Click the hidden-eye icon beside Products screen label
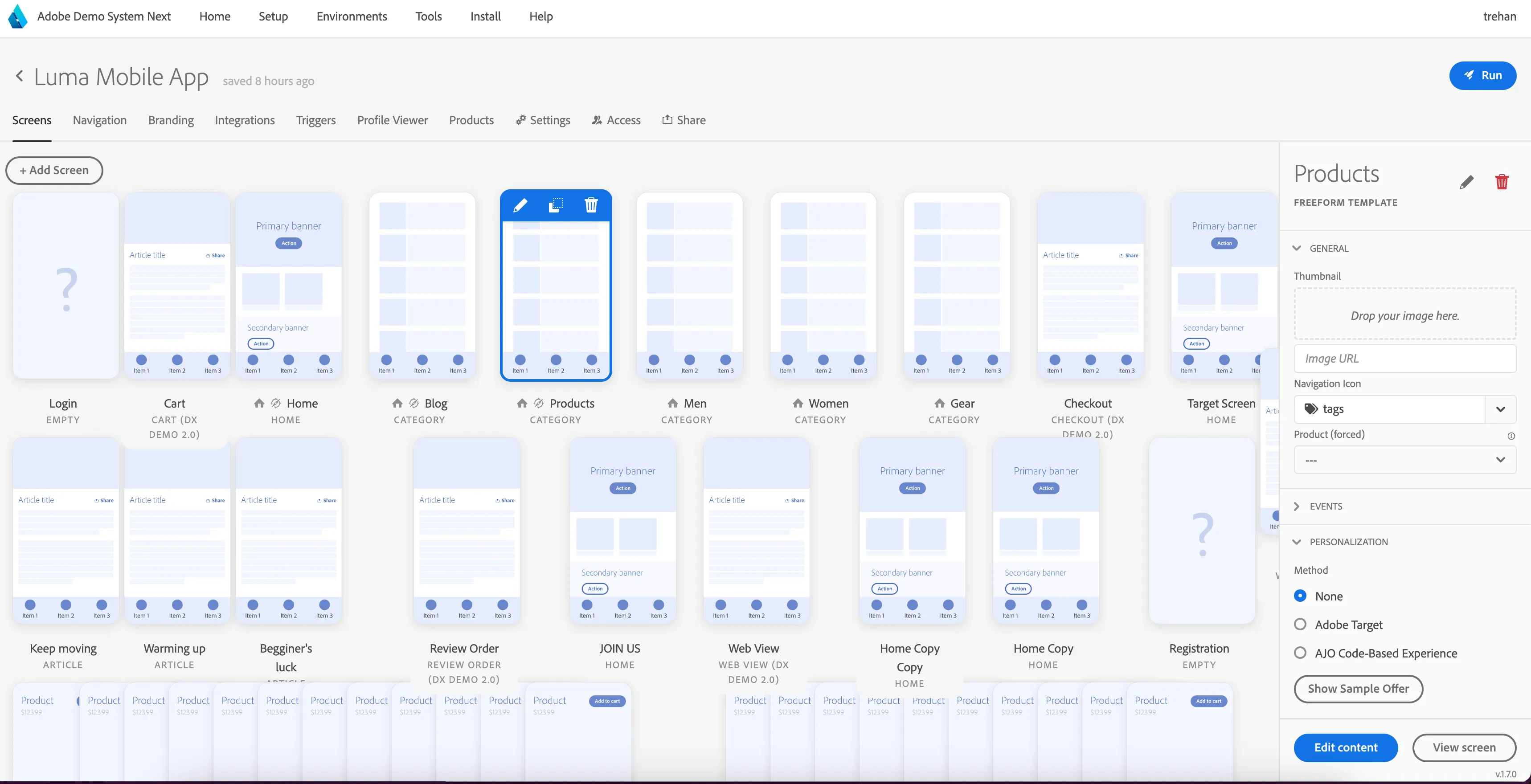Screen dimensions: 1531x784 (538, 404)
